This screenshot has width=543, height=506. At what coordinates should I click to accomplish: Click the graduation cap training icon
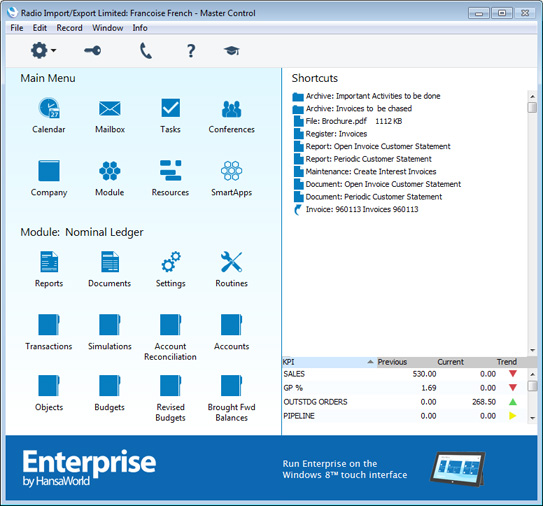[x=231, y=51]
